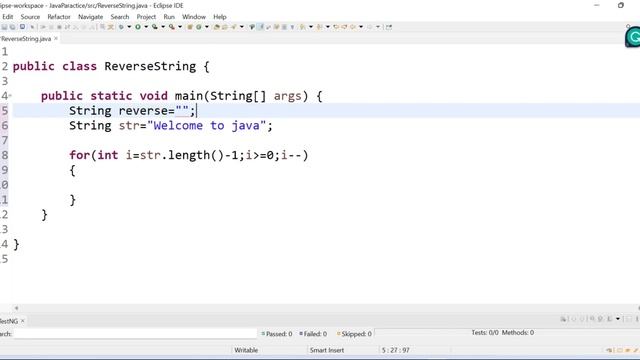Click 'Passed: 0' in TestNG panel
The image size is (640, 360).
[x=277, y=333]
